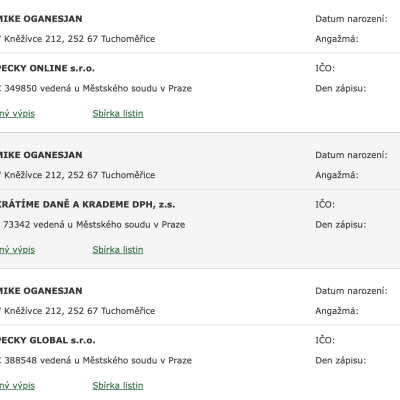Open Sbírka listin for KRÁTÍME DANĚ A KRADEME DPH

click(x=118, y=250)
